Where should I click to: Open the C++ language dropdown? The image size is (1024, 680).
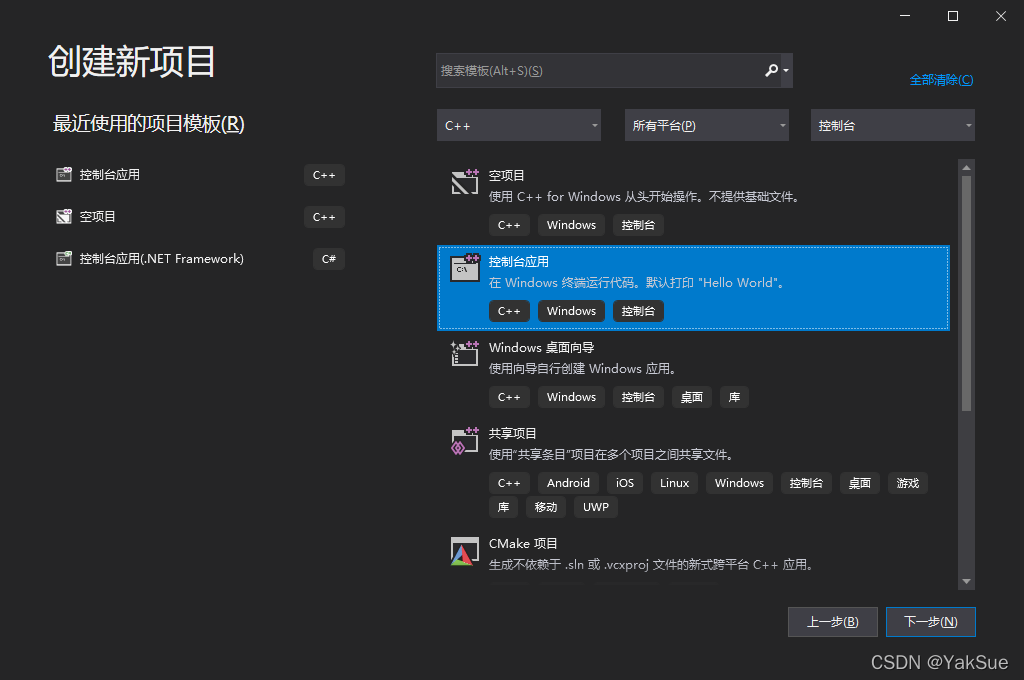tap(519, 125)
